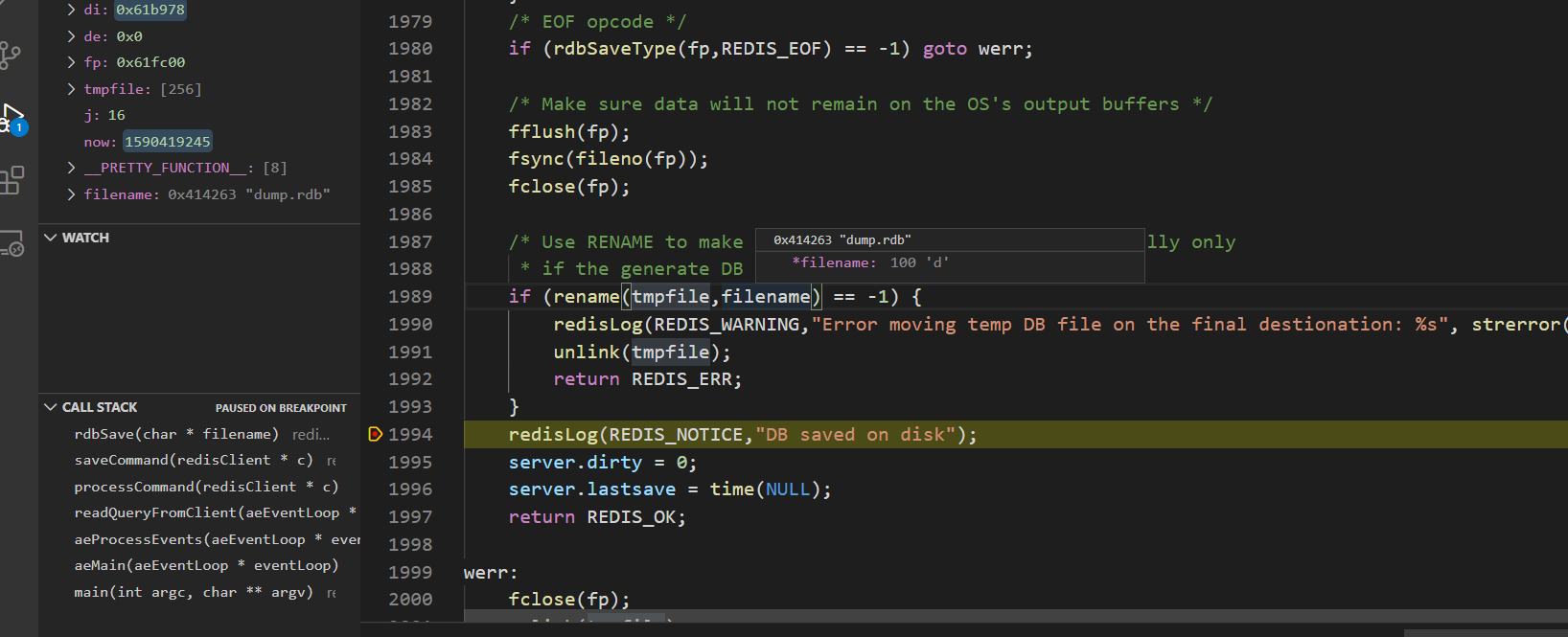Select aeMain stack frame
Image resolution: width=1568 pixels, height=637 pixels.
pyautogui.click(x=199, y=566)
